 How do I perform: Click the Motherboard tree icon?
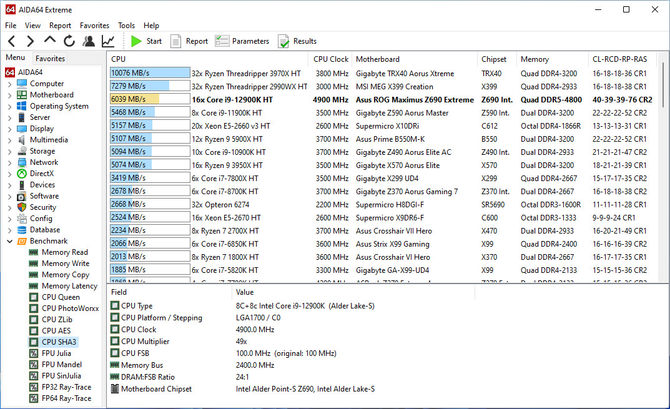point(22,94)
